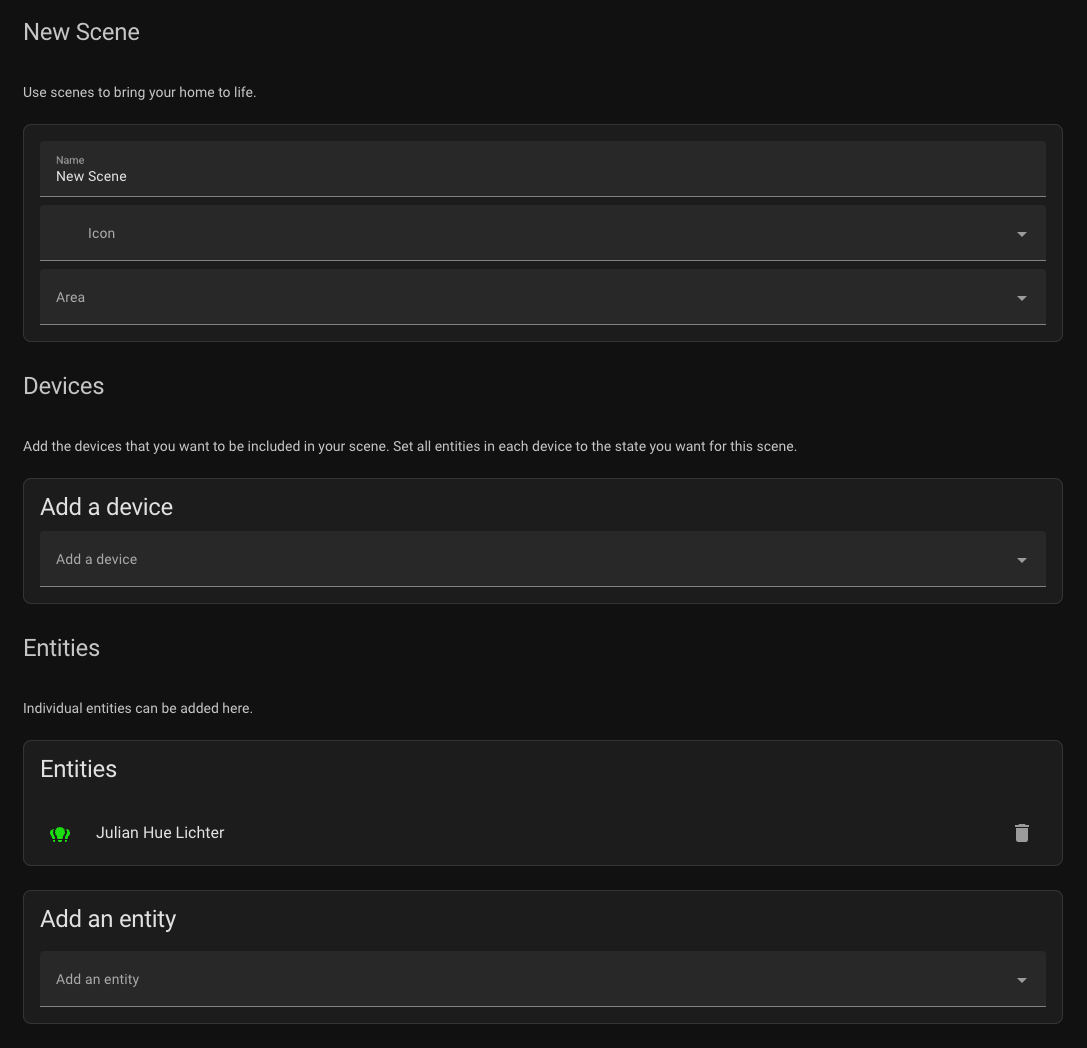Click the Name field containing New Scene
The height and width of the screenshot is (1048, 1087).
click(x=543, y=169)
